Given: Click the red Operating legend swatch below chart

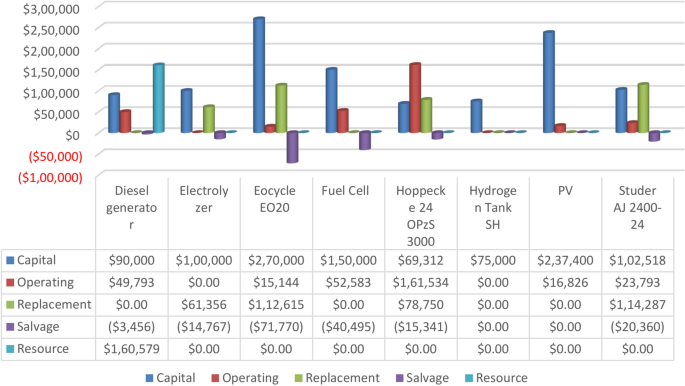Looking at the screenshot, I should tap(215, 378).
